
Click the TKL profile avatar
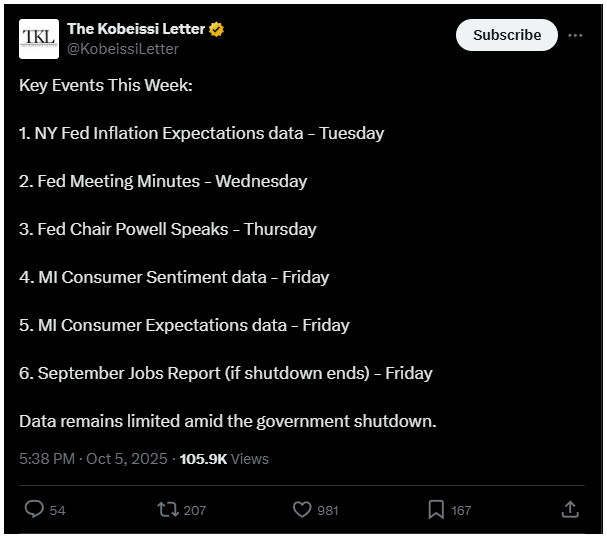39,39
